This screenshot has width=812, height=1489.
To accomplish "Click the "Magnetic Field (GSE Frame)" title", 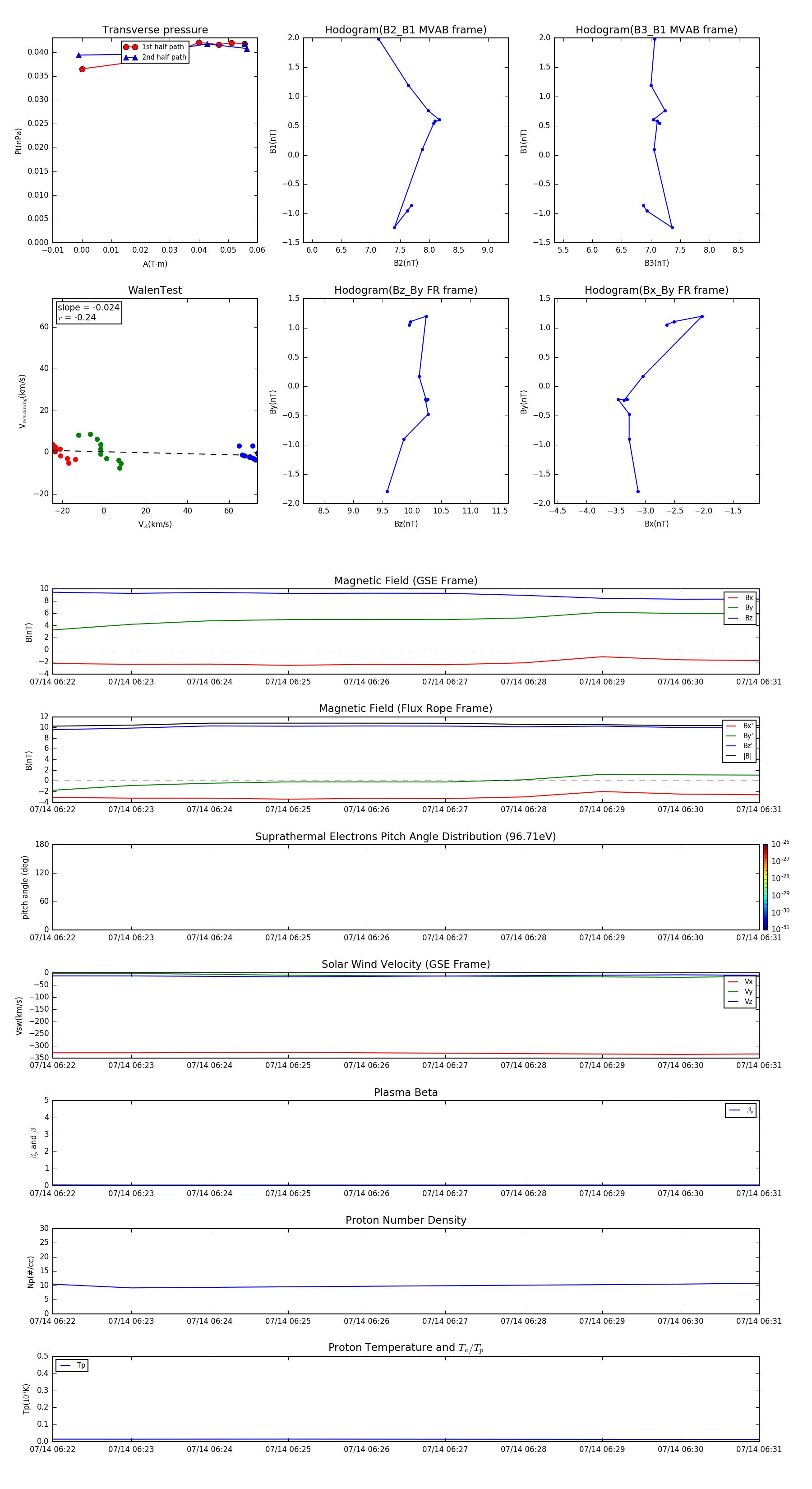I will [406, 581].
